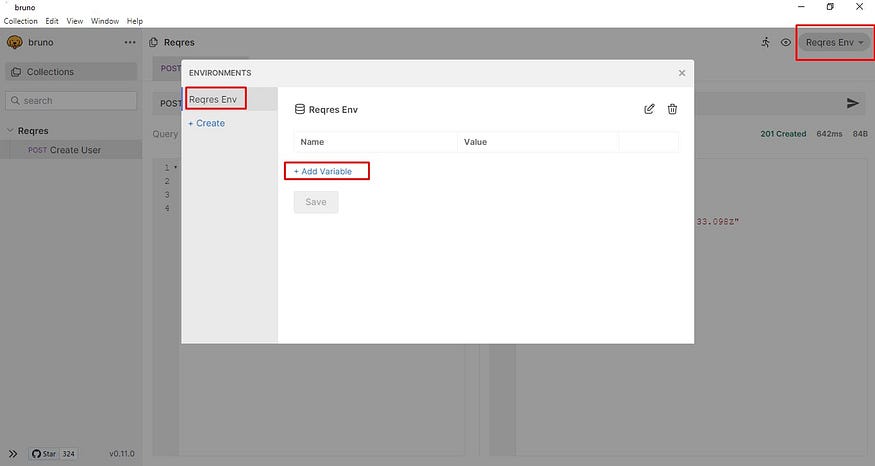Click the Name column header
The height and width of the screenshot is (466, 875).
coord(312,142)
